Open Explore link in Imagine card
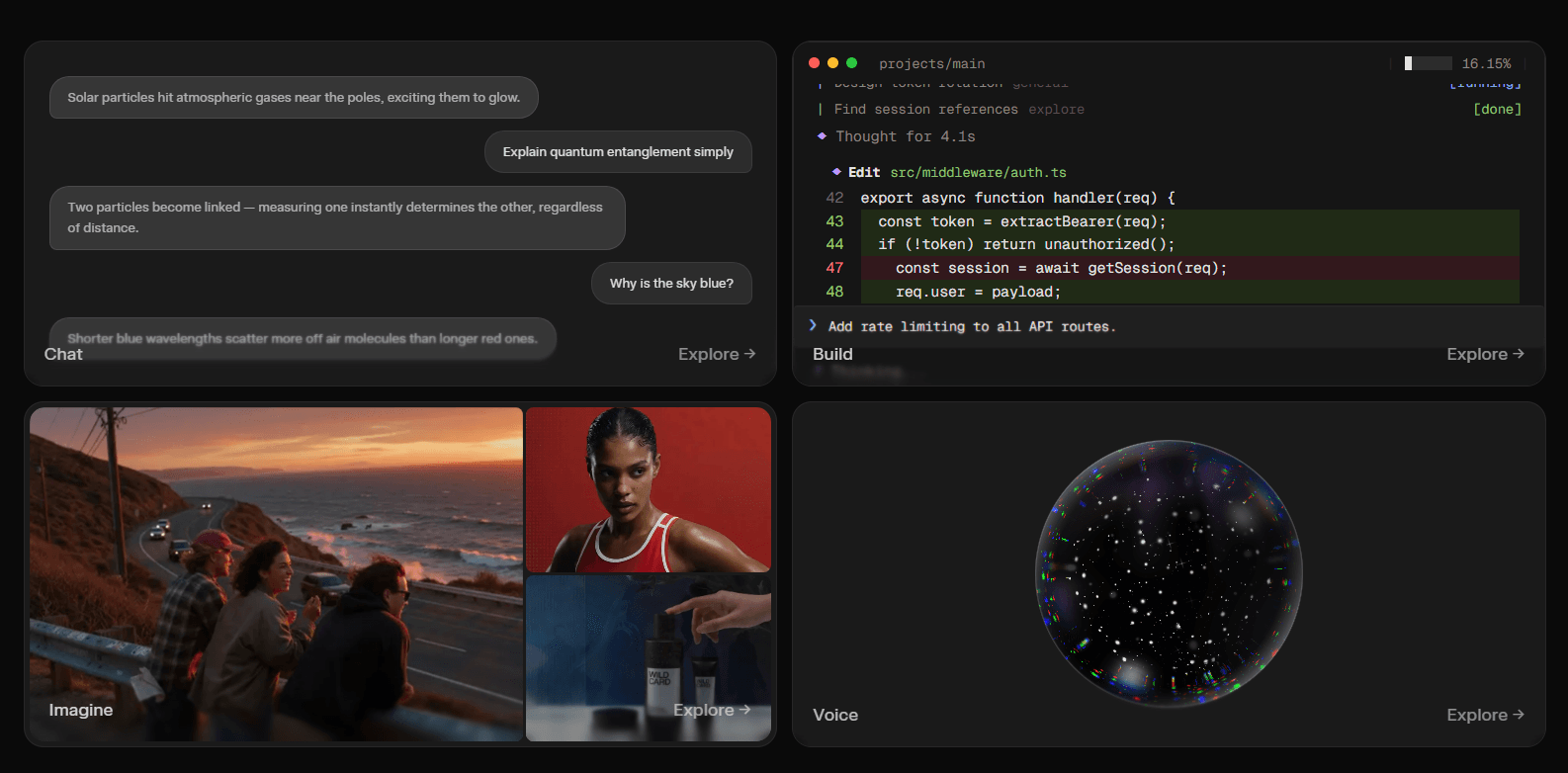1568x773 pixels. pos(712,710)
